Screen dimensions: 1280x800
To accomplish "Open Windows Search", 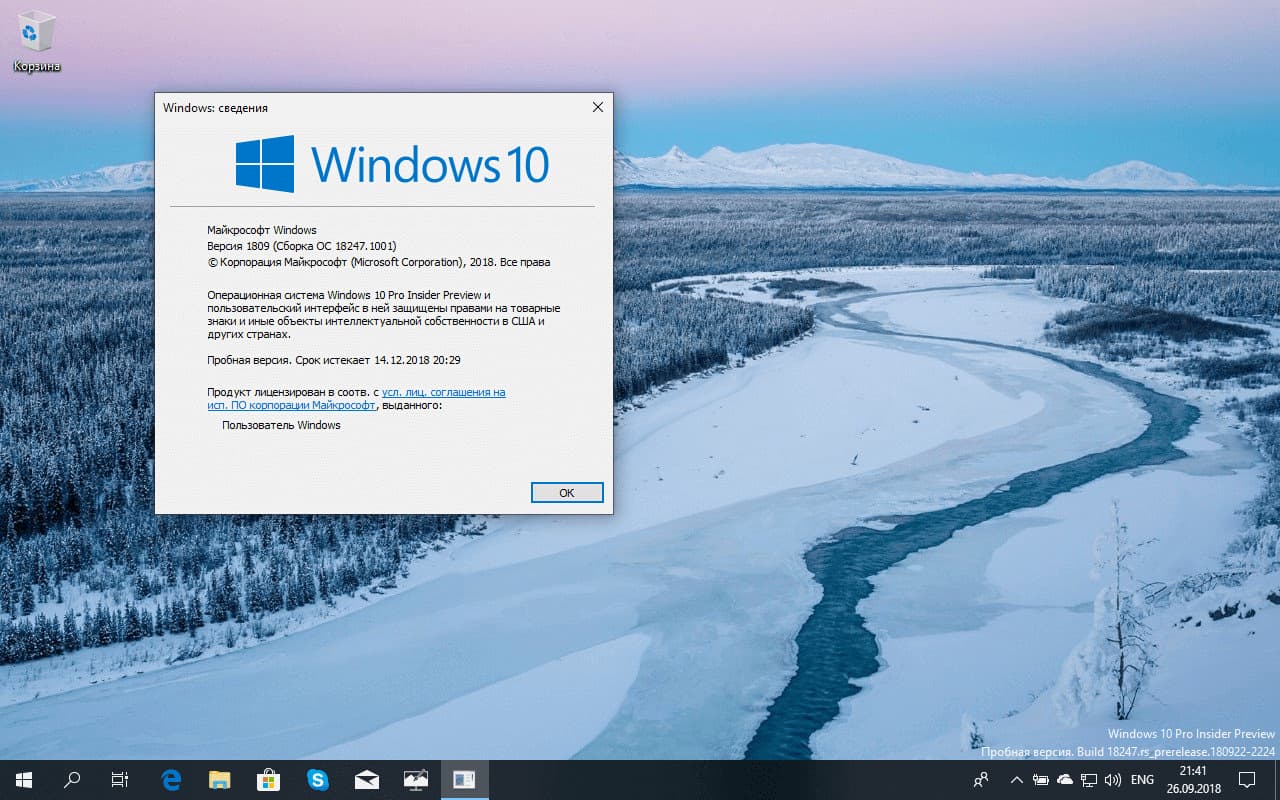I will coord(70,780).
